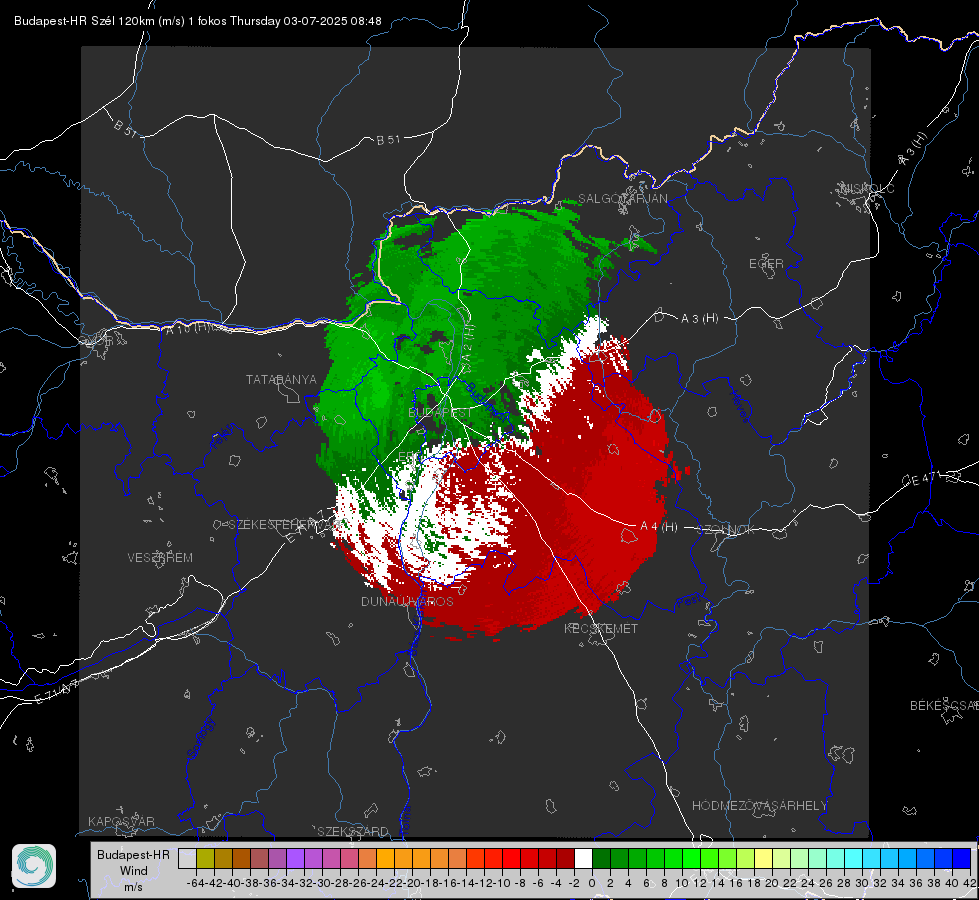Click the EGER city label

(x=766, y=264)
